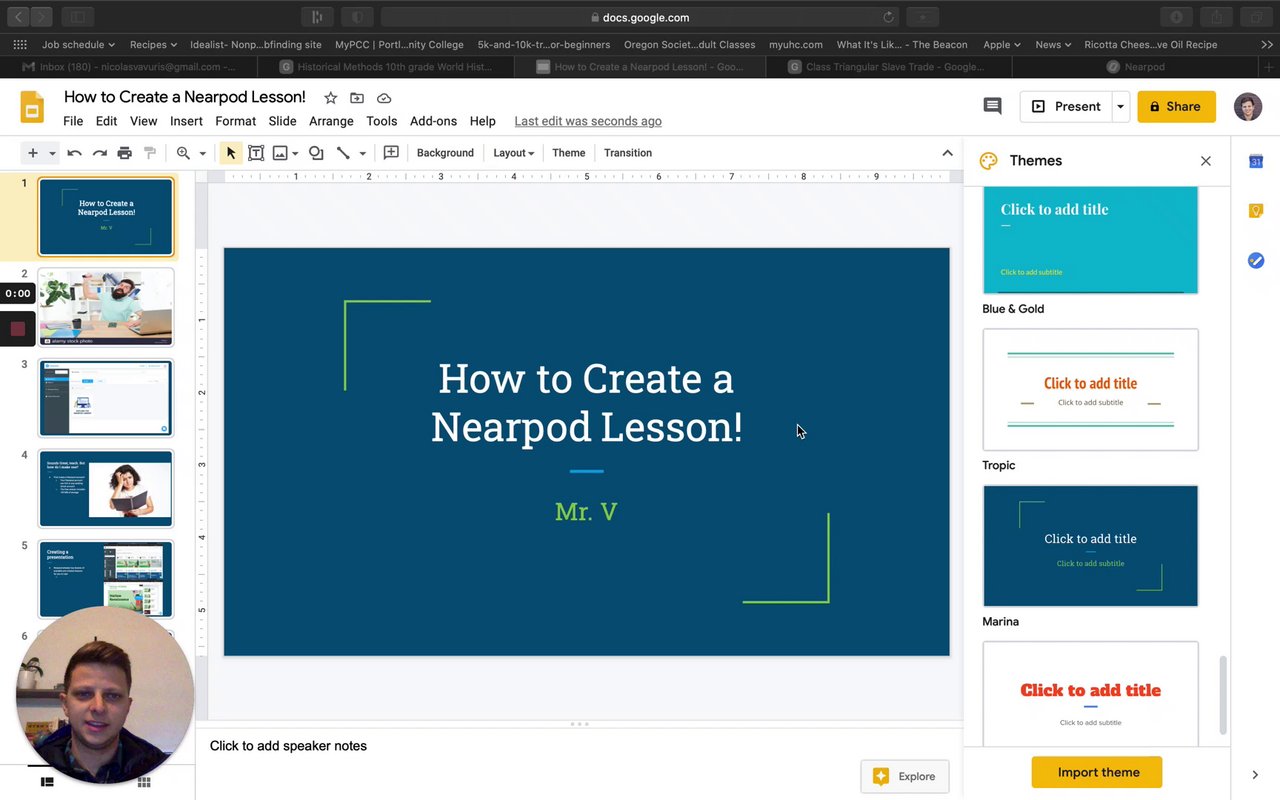Select the Shape tool
1280x800 pixels.
[x=316, y=153]
